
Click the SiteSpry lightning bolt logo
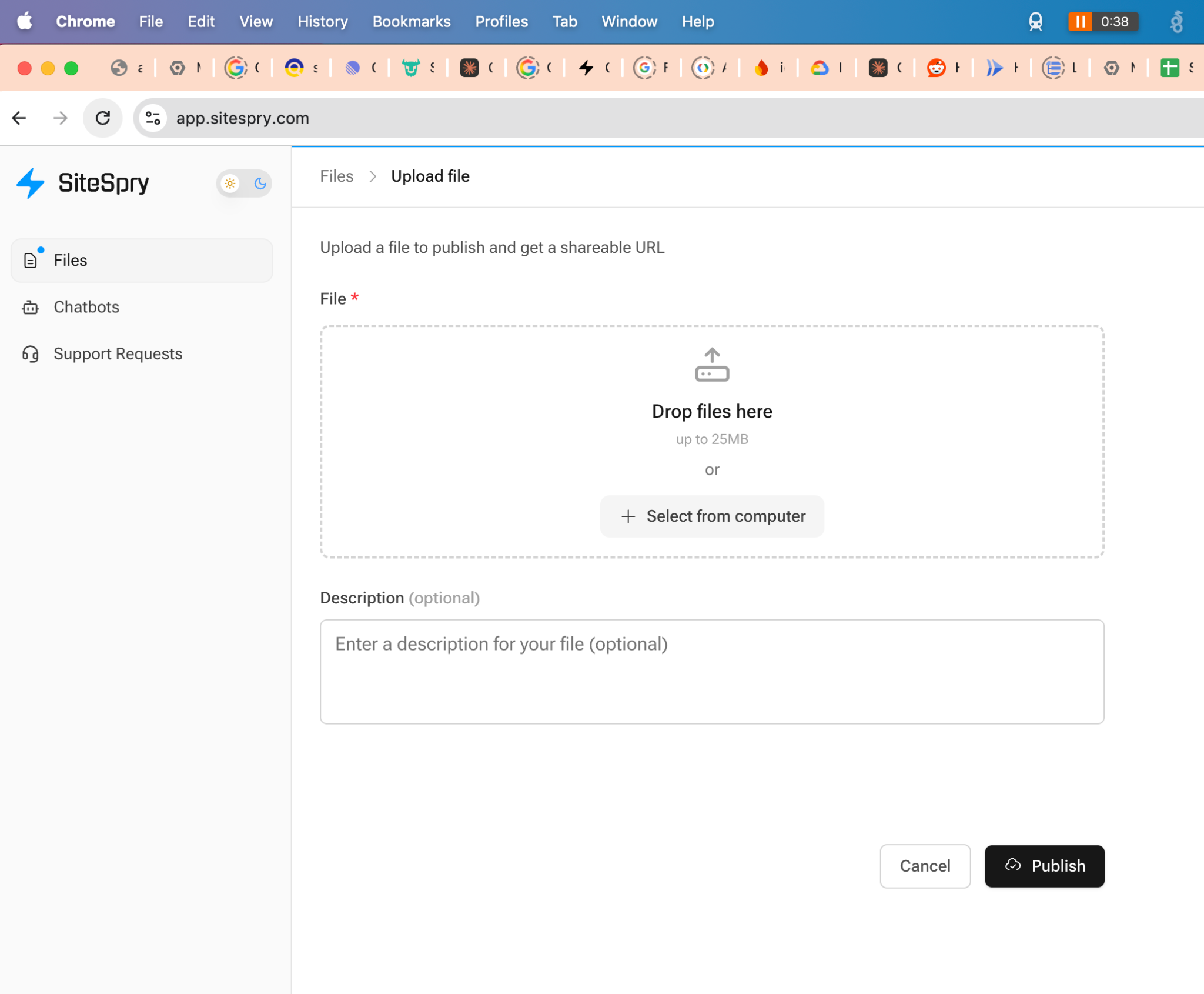pos(31,183)
